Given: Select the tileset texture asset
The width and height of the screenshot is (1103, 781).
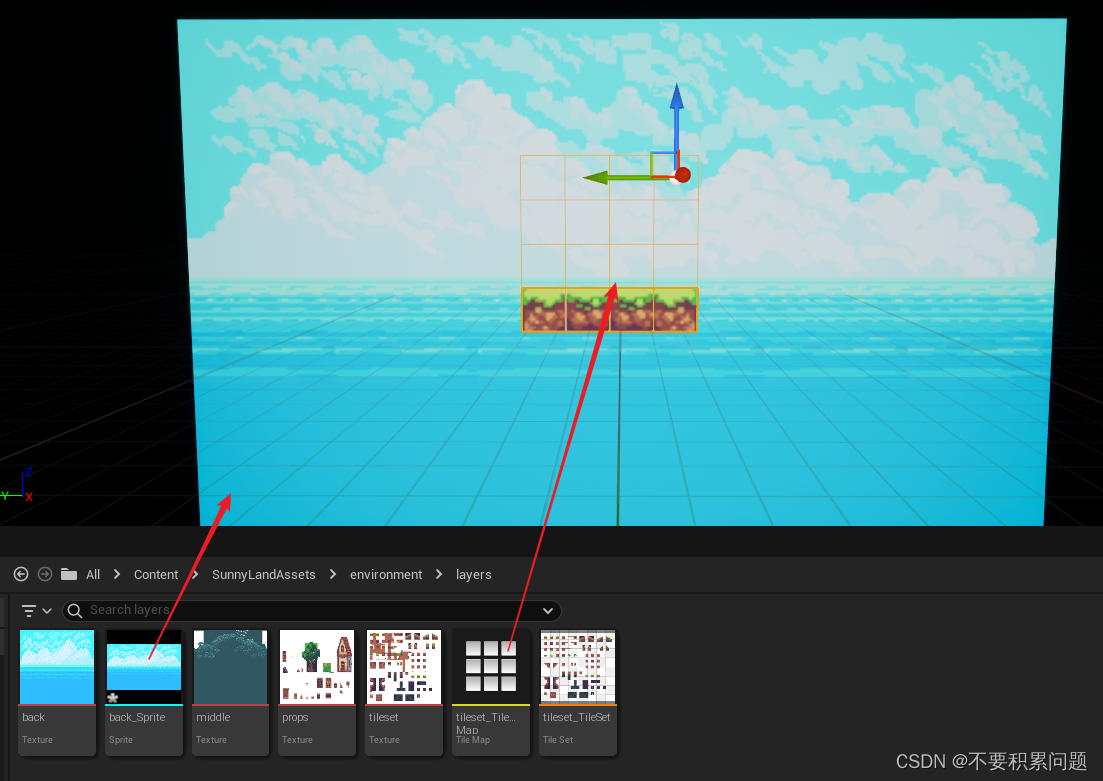Looking at the screenshot, I should [404, 692].
